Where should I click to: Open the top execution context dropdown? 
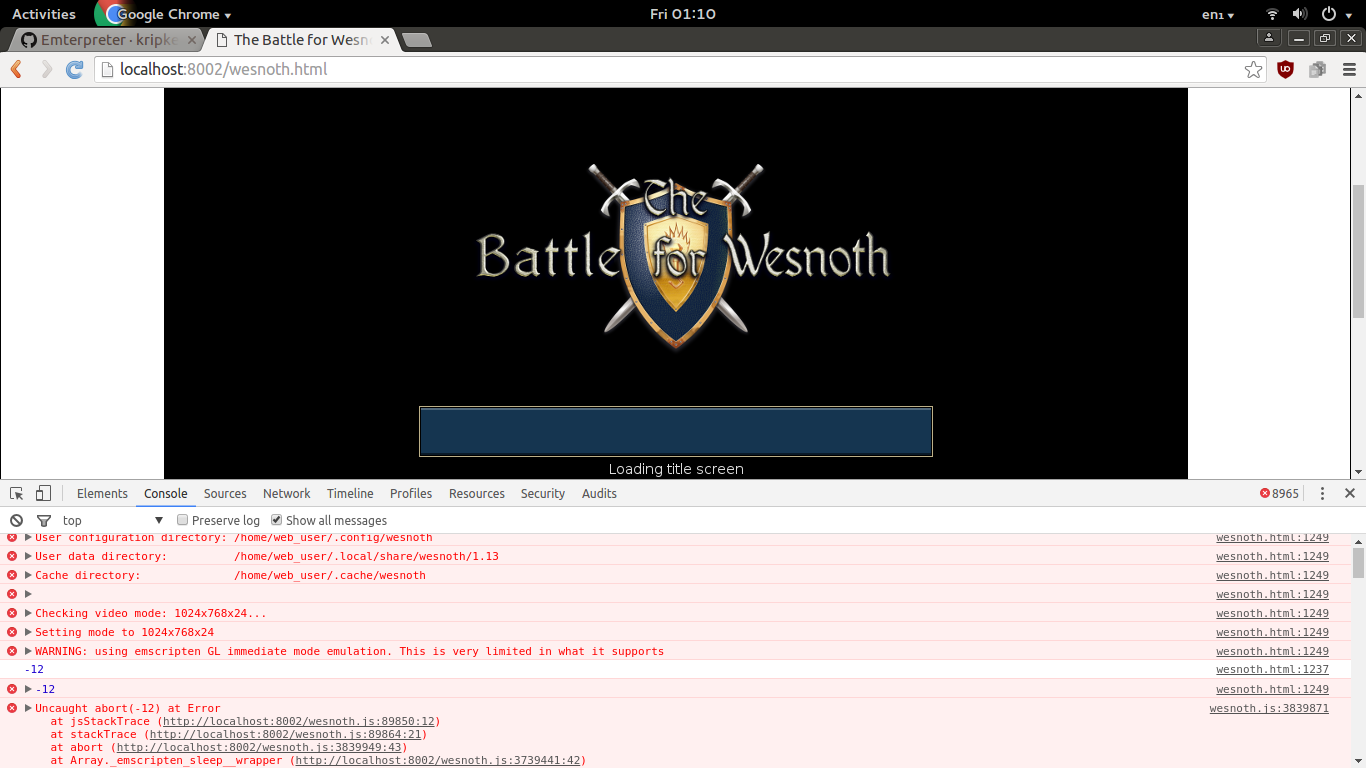click(x=113, y=520)
